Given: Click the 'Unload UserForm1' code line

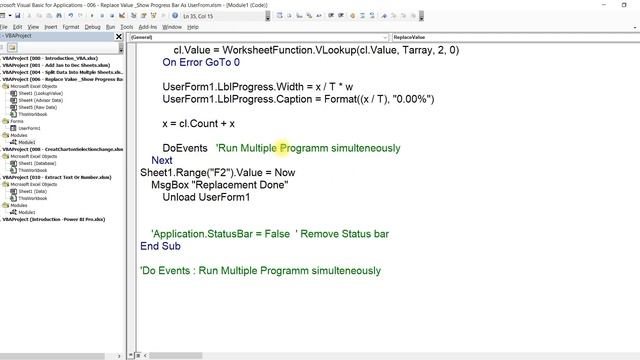Looking at the screenshot, I should (x=206, y=197).
